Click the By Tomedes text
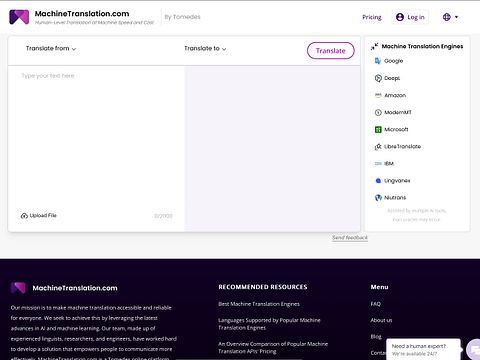The width and height of the screenshot is (480, 360). point(182,17)
